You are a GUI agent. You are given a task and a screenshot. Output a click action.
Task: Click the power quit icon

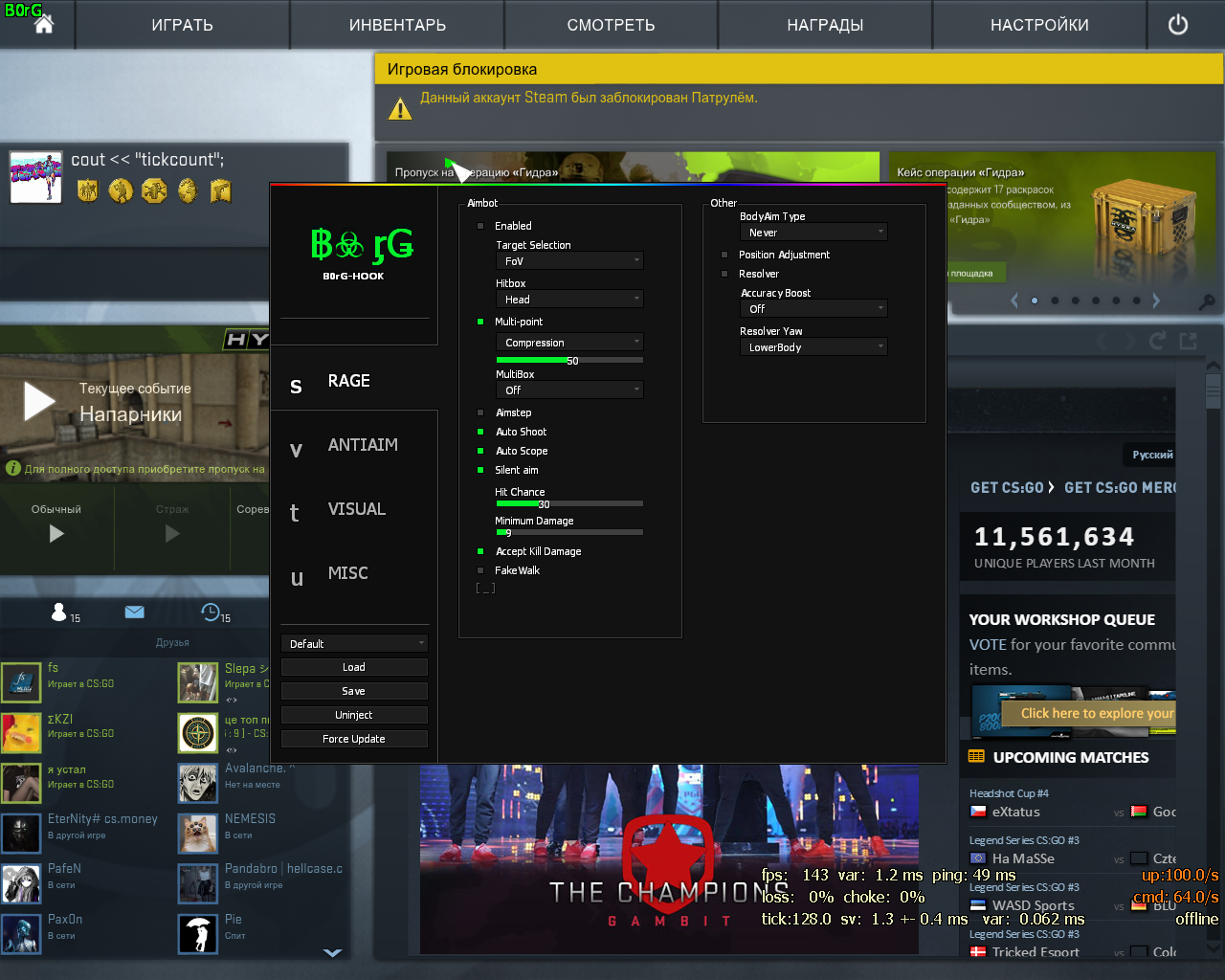pos(1178,25)
